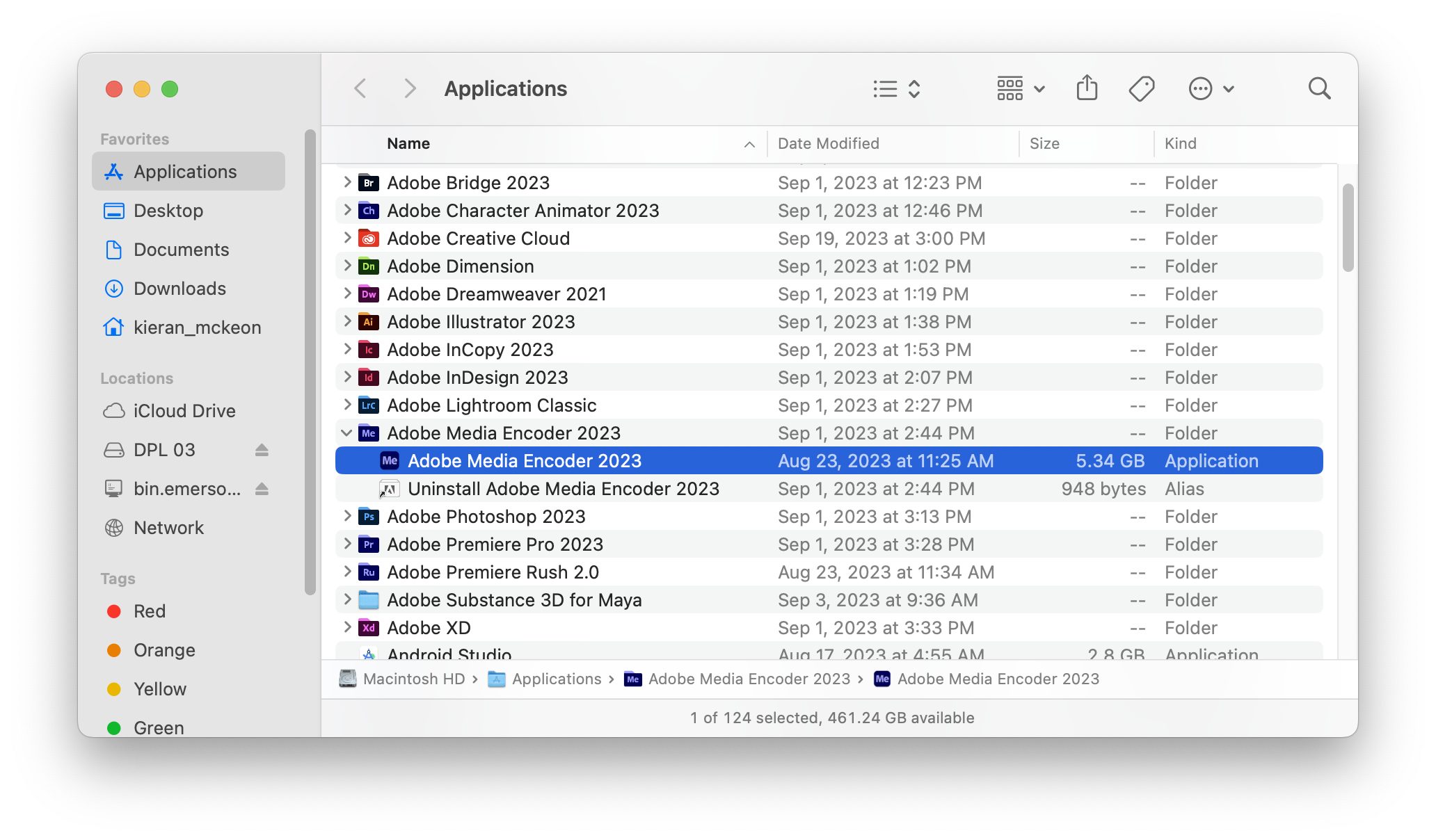1436x840 pixels.
Task: Switch view using list view selector
Action: point(897,89)
